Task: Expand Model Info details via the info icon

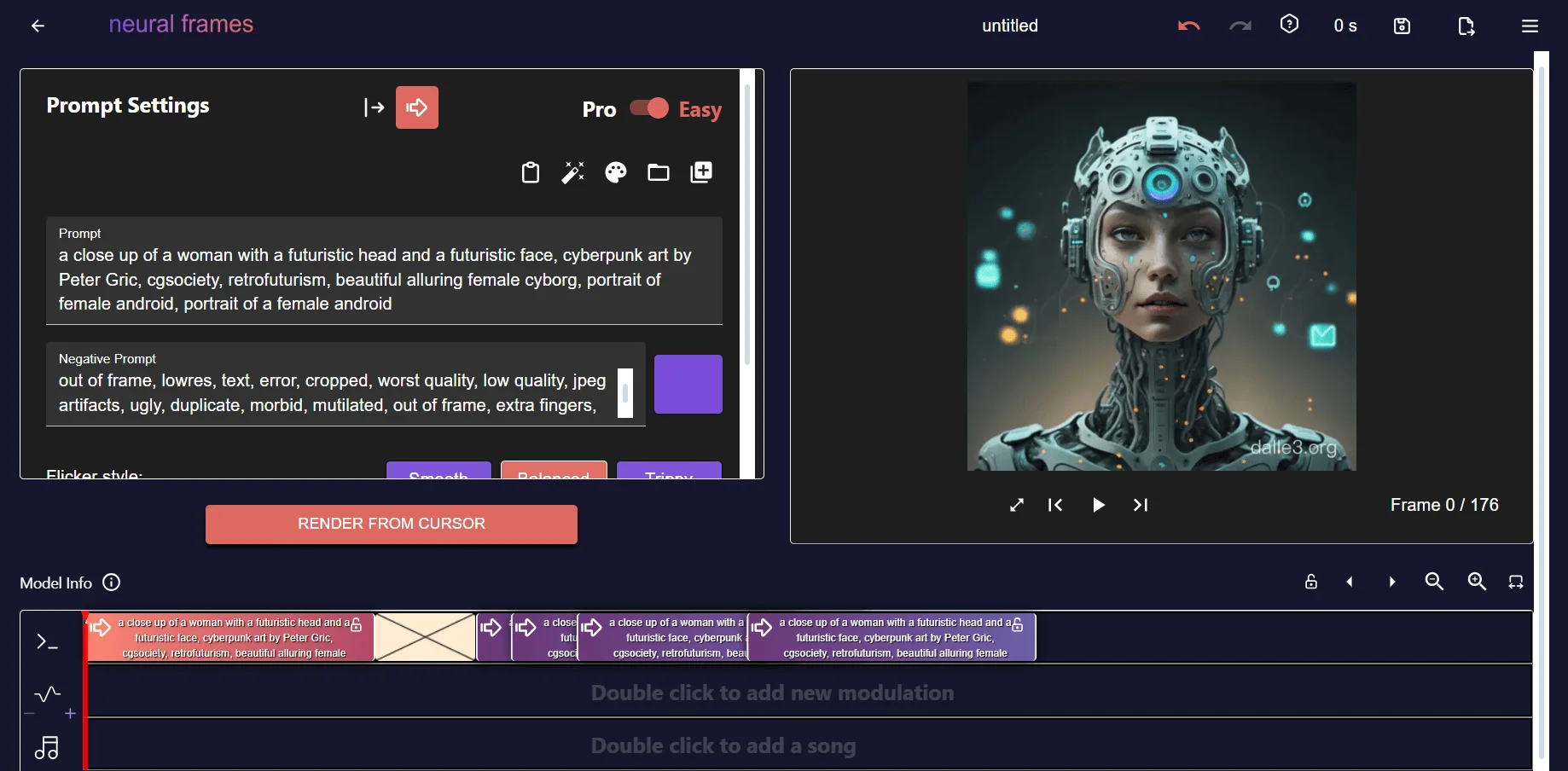Action: pyautogui.click(x=111, y=583)
